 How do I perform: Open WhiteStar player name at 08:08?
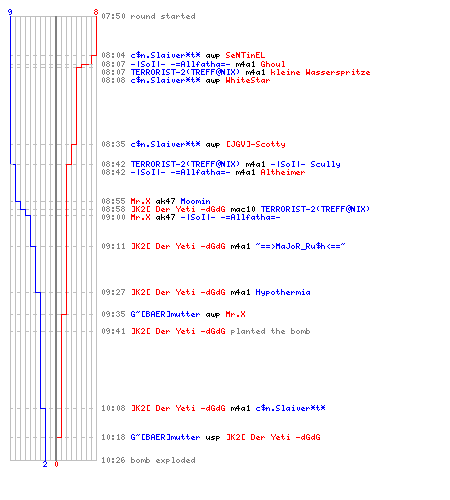[248, 80]
